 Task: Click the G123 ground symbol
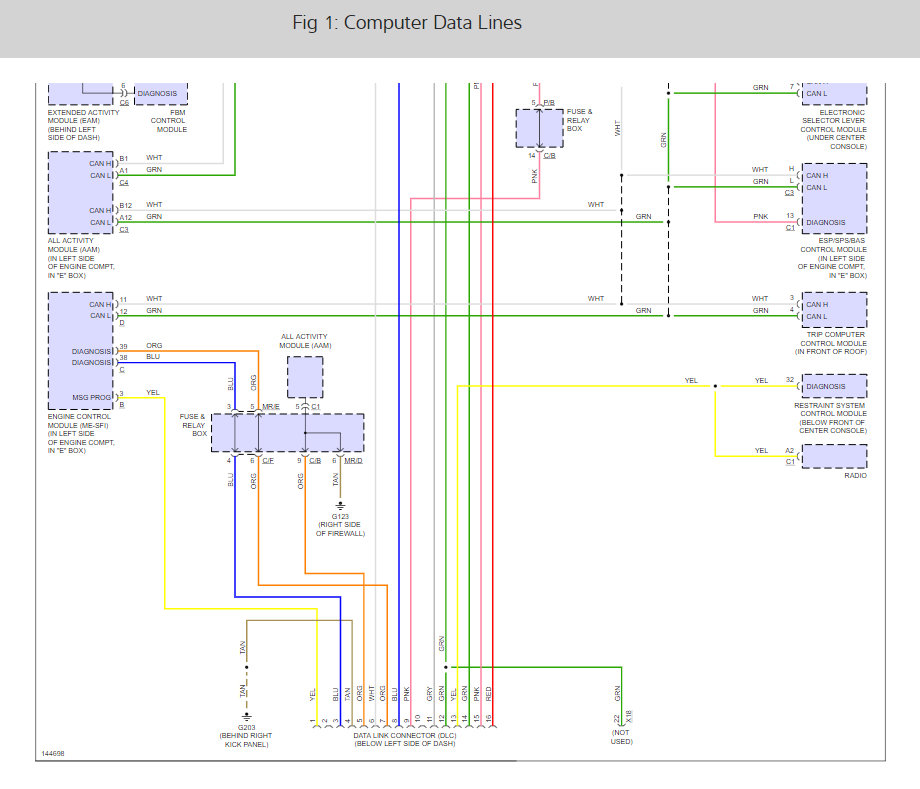[x=340, y=505]
